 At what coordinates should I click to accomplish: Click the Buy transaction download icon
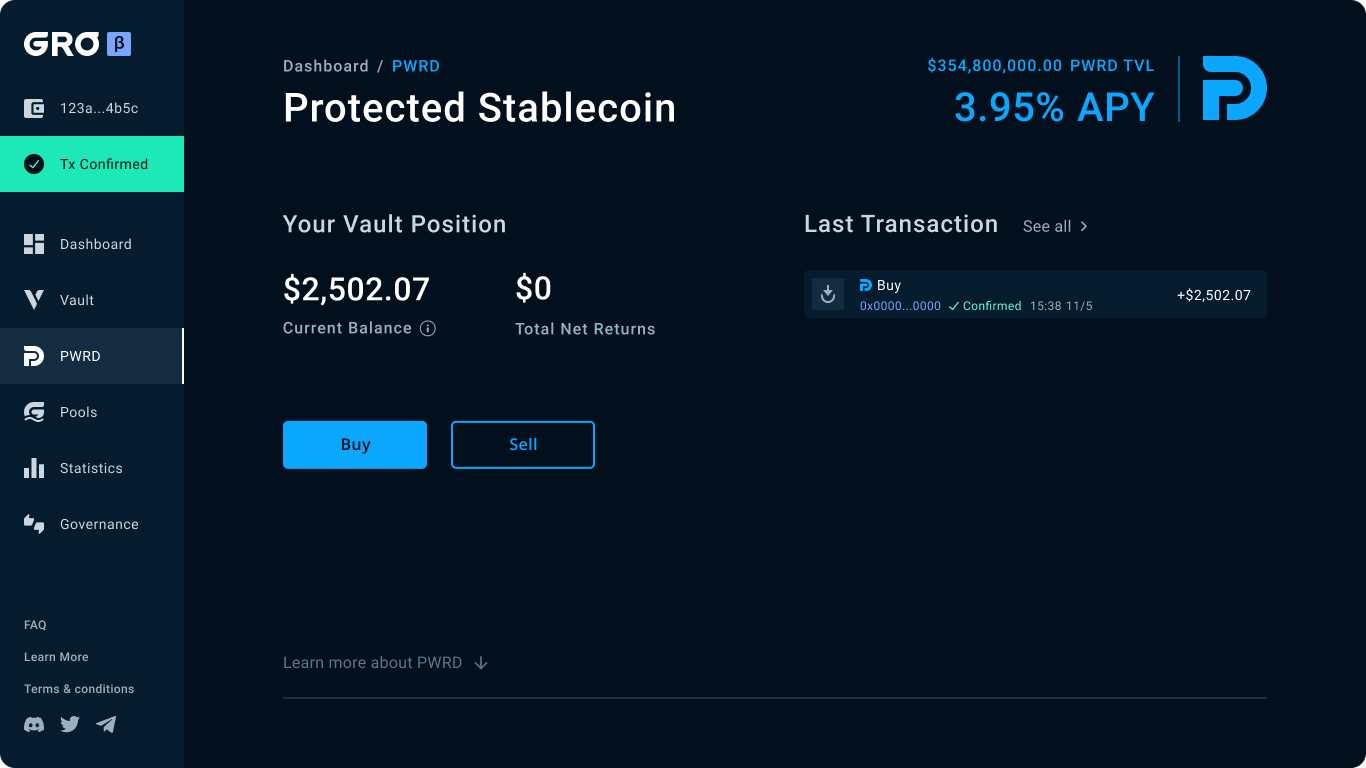(x=828, y=294)
